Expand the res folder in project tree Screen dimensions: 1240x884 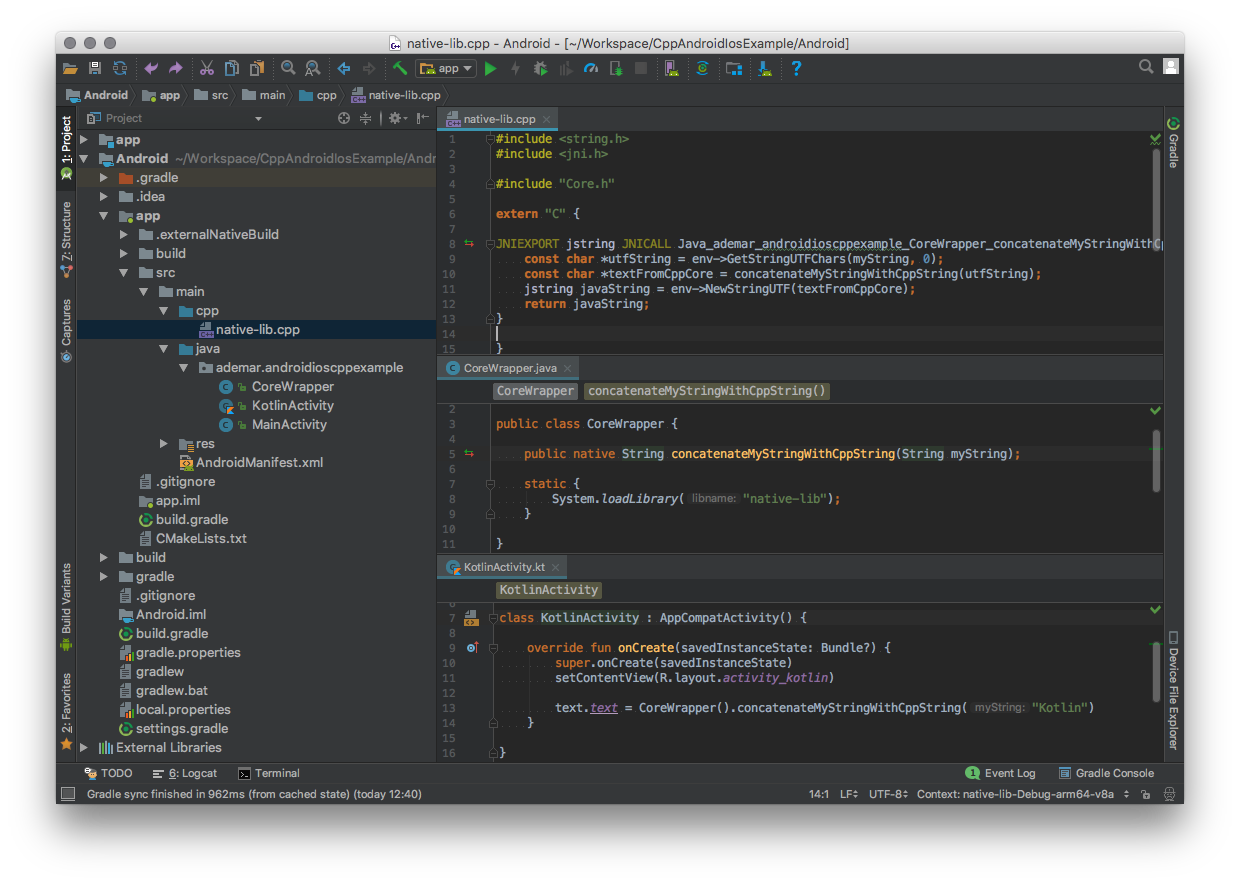click(164, 443)
